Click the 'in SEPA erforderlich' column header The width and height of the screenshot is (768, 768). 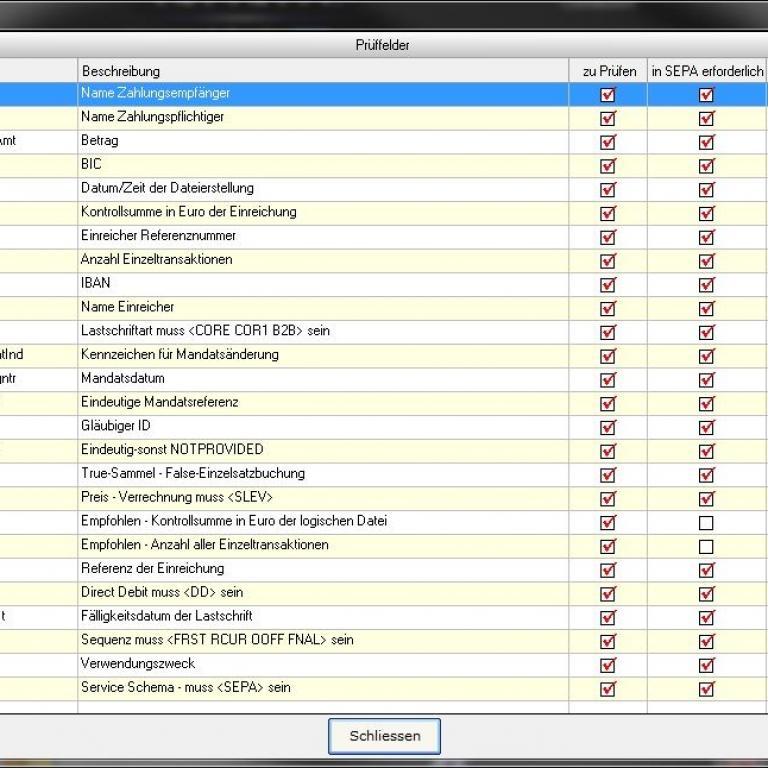tap(706, 71)
